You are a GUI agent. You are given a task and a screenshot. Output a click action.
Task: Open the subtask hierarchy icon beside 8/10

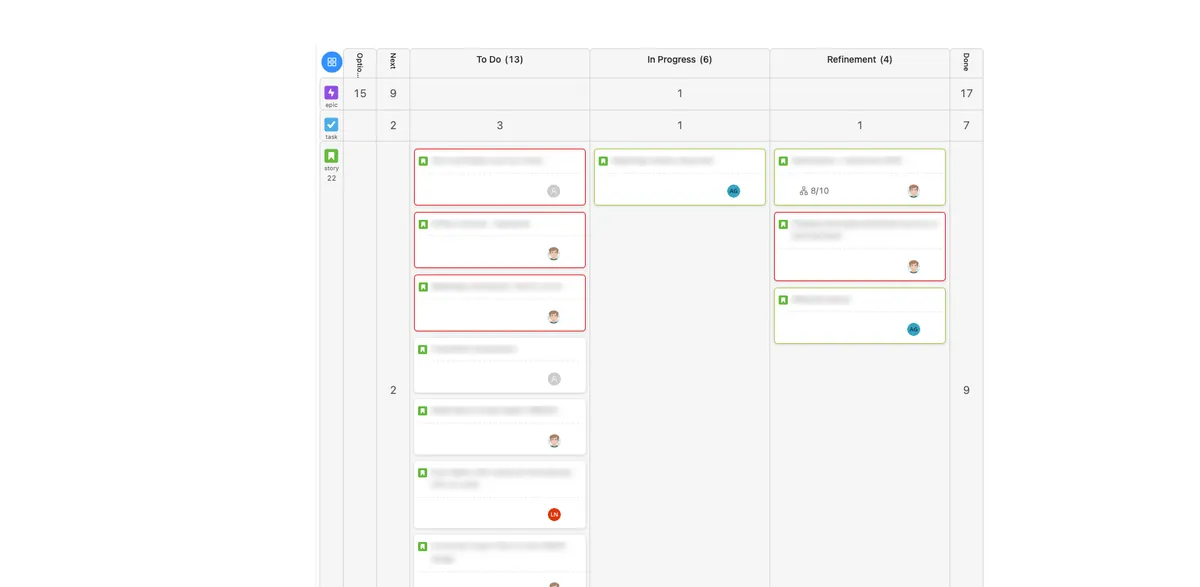tap(803, 191)
